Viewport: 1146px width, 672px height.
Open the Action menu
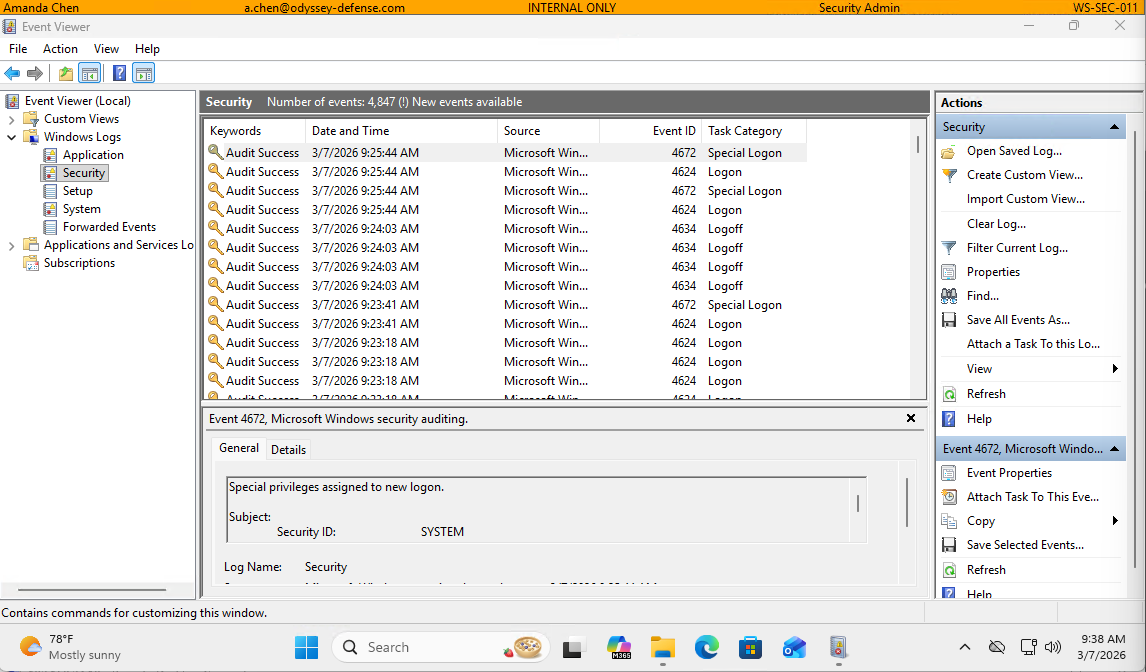tap(60, 48)
